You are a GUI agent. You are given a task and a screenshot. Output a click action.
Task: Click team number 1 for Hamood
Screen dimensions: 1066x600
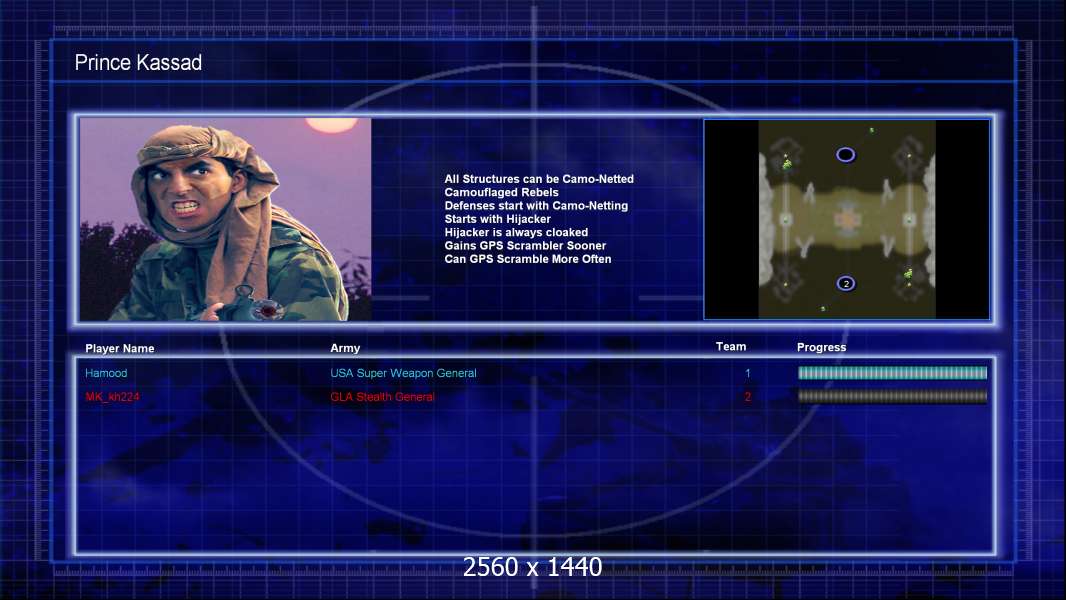pyautogui.click(x=747, y=373)
